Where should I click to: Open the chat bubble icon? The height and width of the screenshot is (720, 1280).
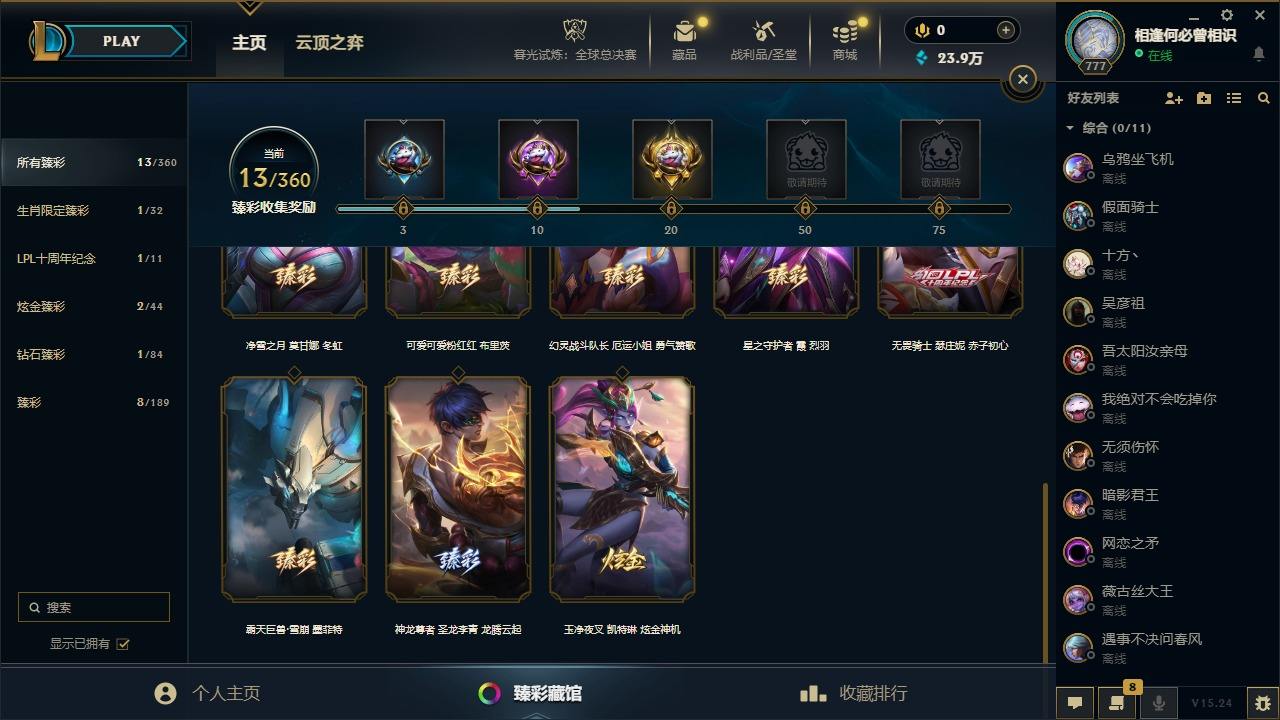coord(1075,703)
